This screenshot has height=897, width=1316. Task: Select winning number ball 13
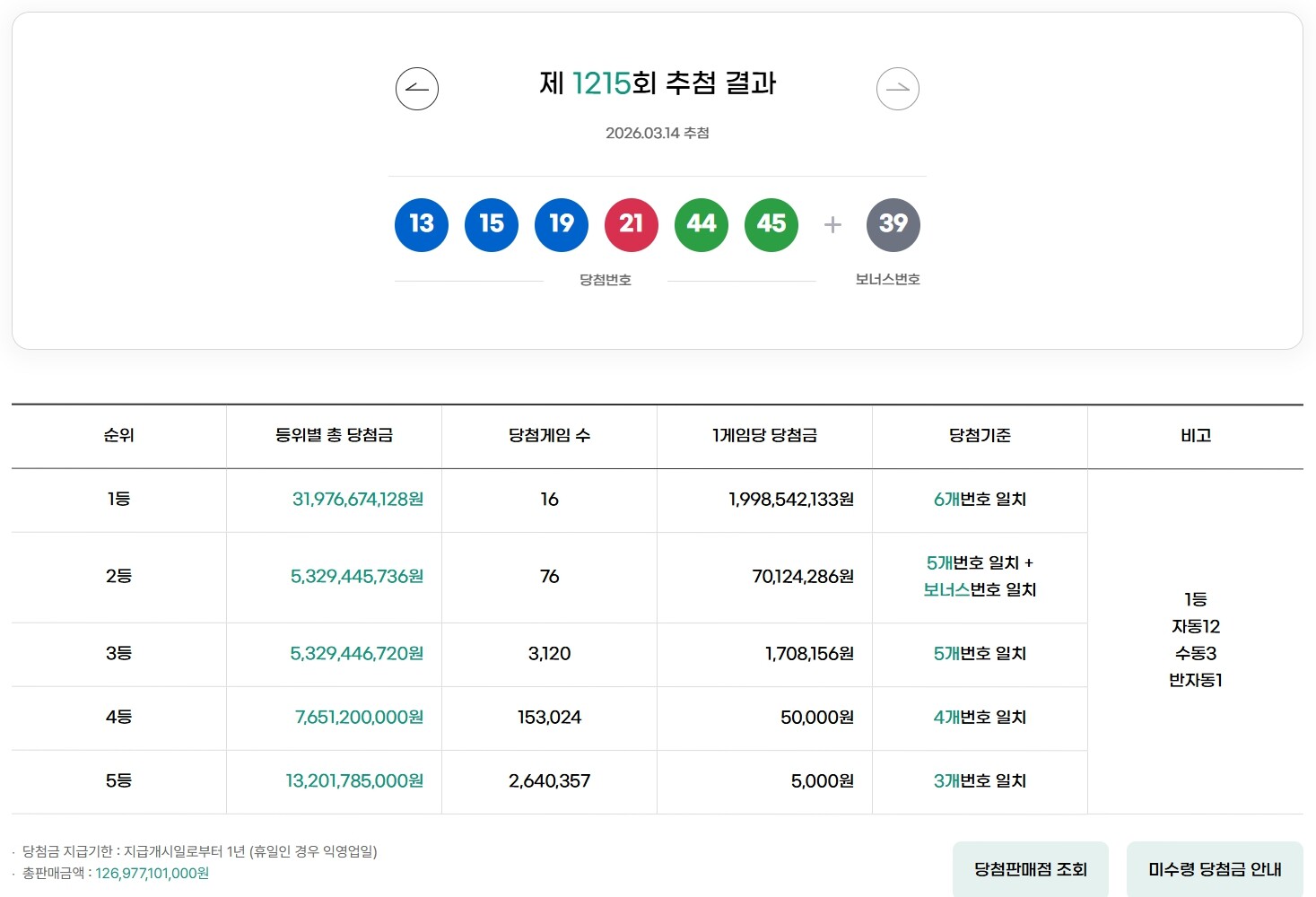point(421,225)
